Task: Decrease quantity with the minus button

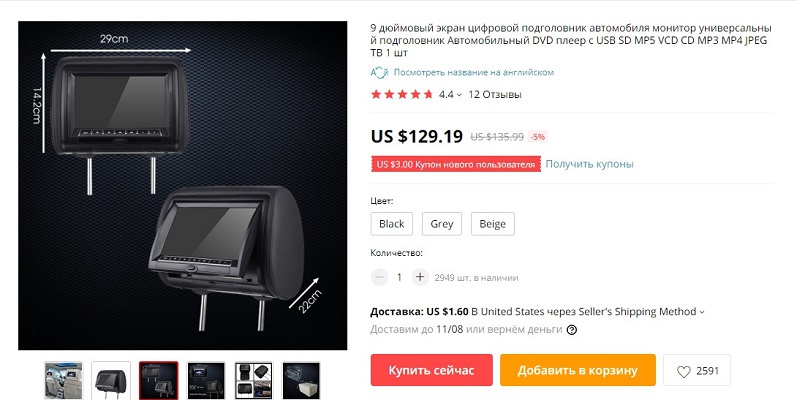Action: point(379,278)
